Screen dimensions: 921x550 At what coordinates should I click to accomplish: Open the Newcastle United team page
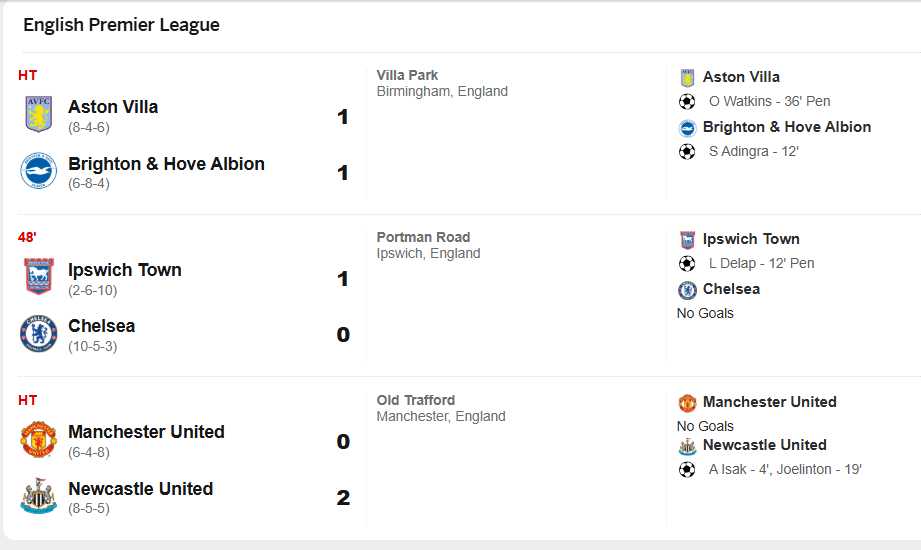[140, 489]
